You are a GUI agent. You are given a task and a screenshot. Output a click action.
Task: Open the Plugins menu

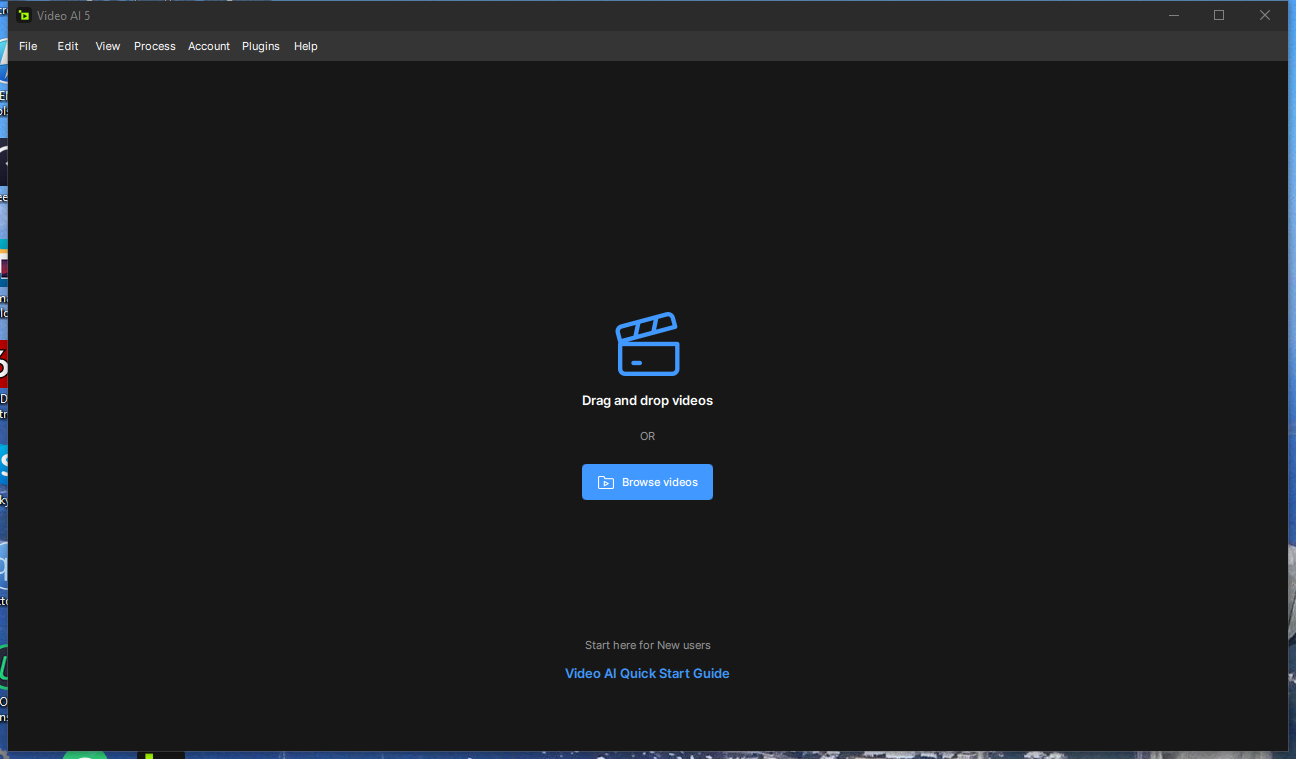point(261,46)
